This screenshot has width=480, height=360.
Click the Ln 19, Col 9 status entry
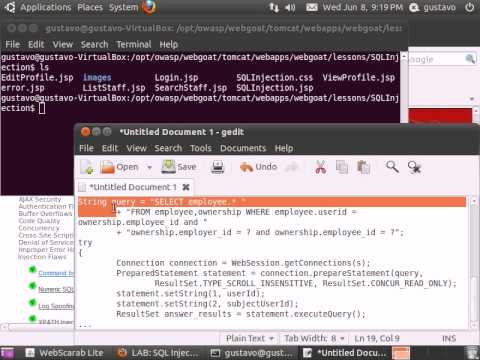tap(377, 338)
